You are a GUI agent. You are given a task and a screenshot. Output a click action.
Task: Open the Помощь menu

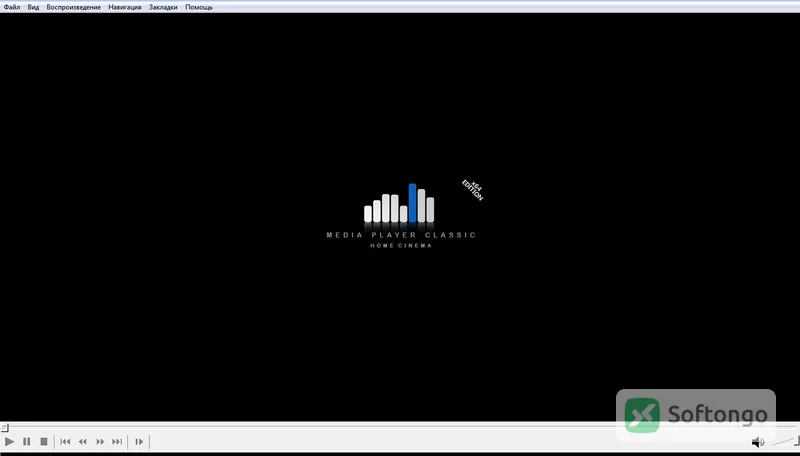[x=199, y=7]
